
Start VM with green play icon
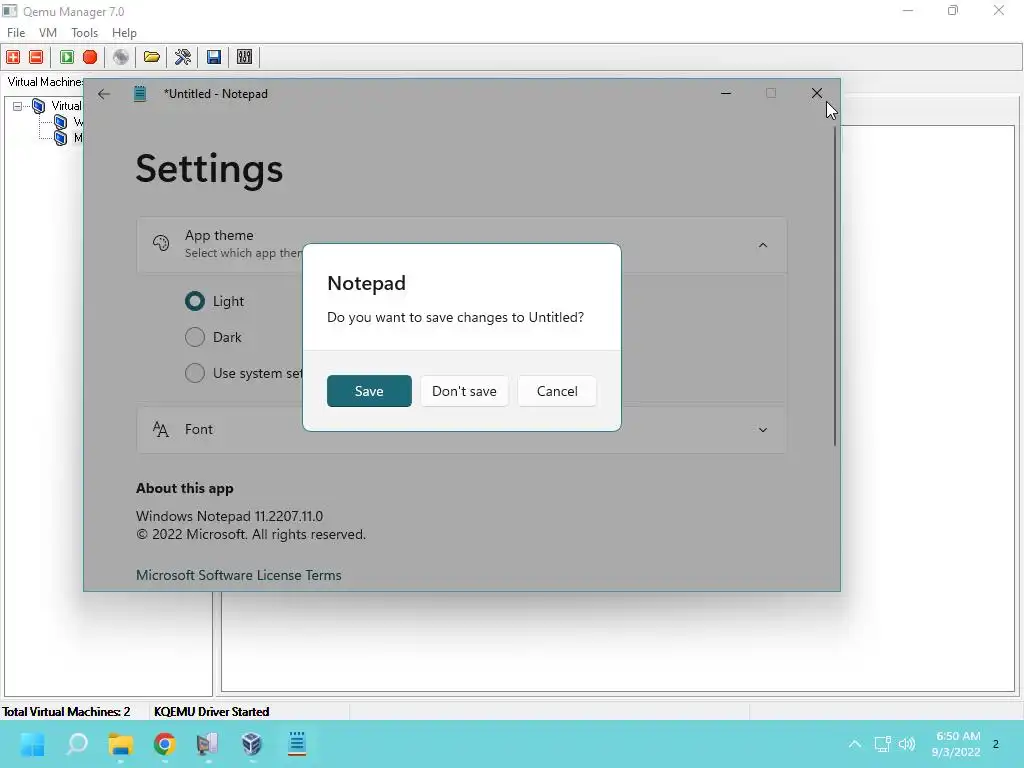67,57
